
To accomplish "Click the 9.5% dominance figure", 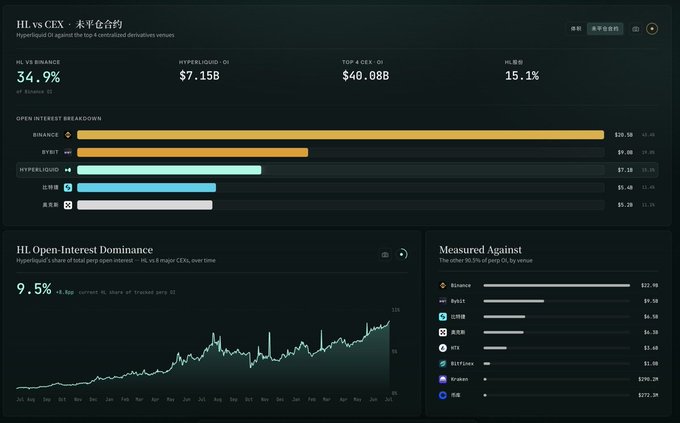I will pos(34,289).
